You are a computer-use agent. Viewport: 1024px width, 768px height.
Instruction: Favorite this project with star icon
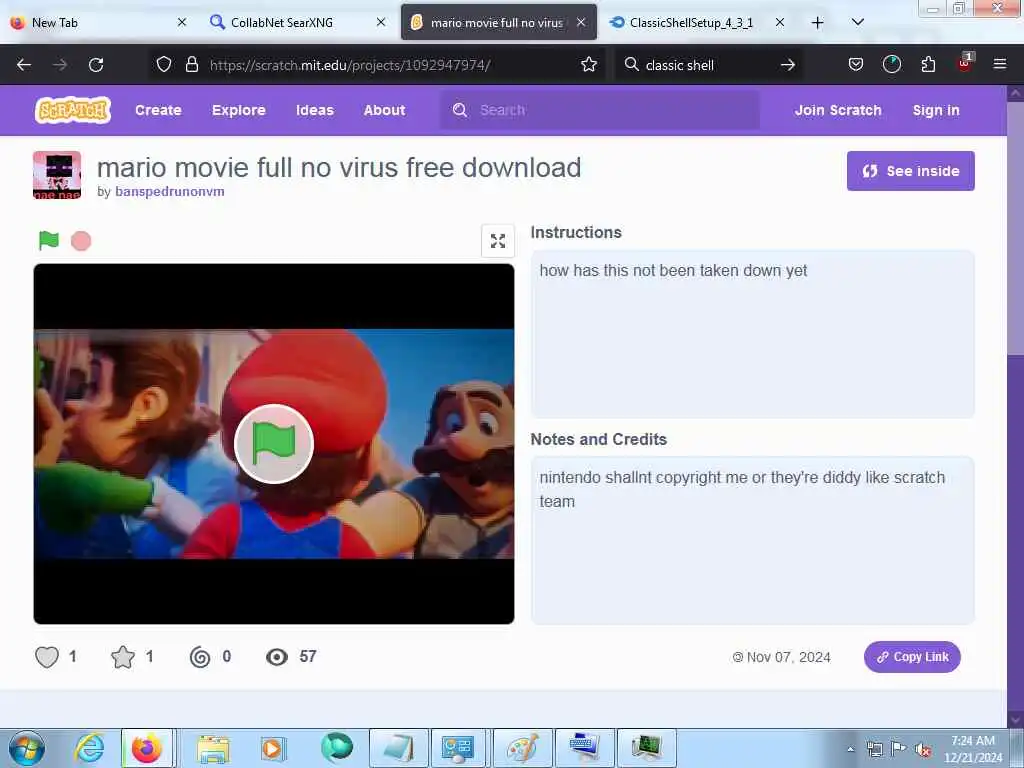click(x=123, y=657)
